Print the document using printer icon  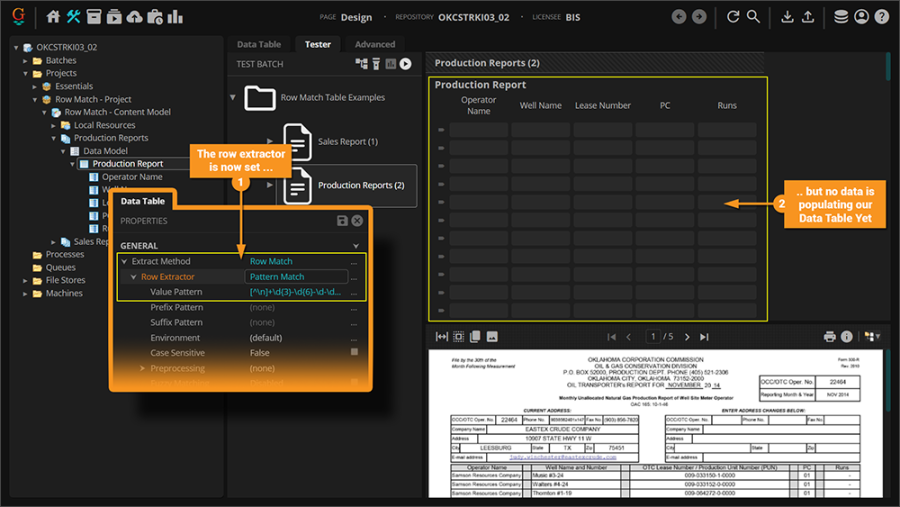point(829,337)
